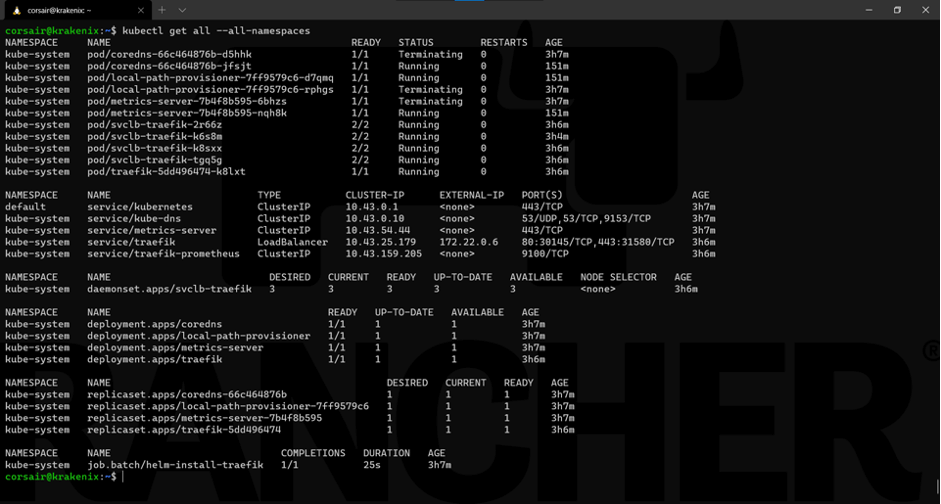Click pod/svclb-traefik-tgq5g
Screen dimensions: 941x504
(154, 160)
